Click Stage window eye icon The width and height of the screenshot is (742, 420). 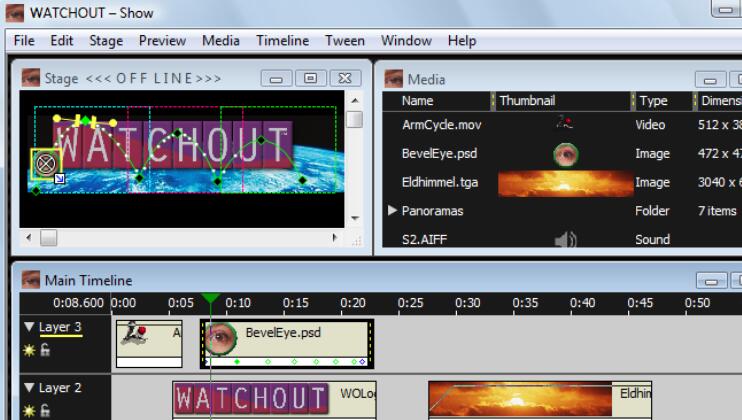pos(31,78)
